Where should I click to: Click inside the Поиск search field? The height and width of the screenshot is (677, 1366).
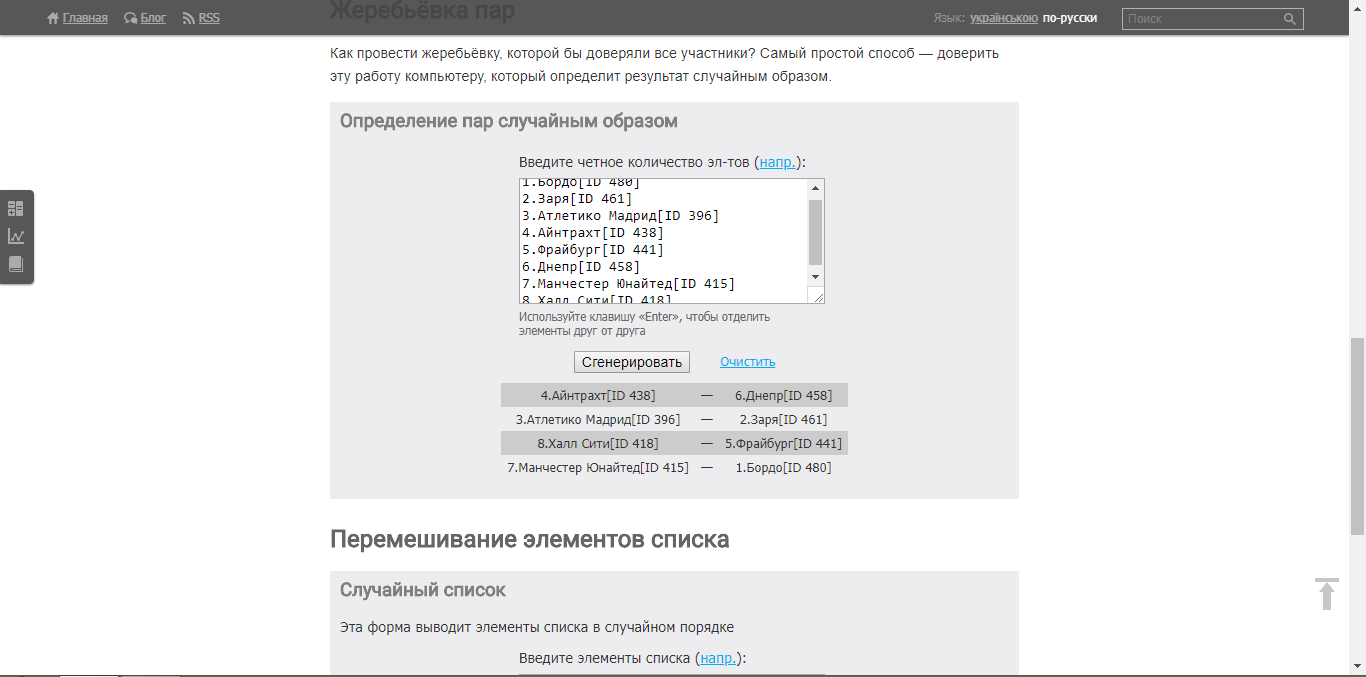point(1202,19)
